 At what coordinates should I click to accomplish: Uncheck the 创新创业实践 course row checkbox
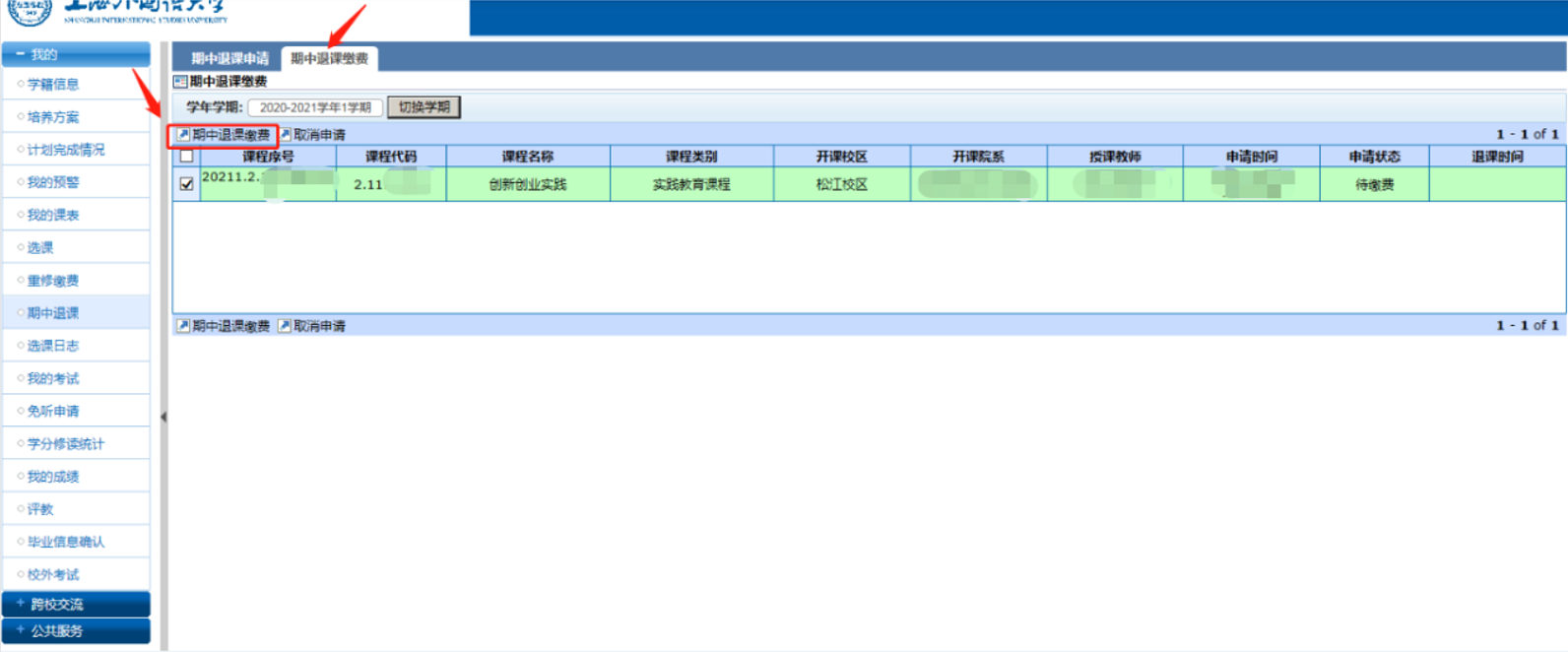[186, 184]
